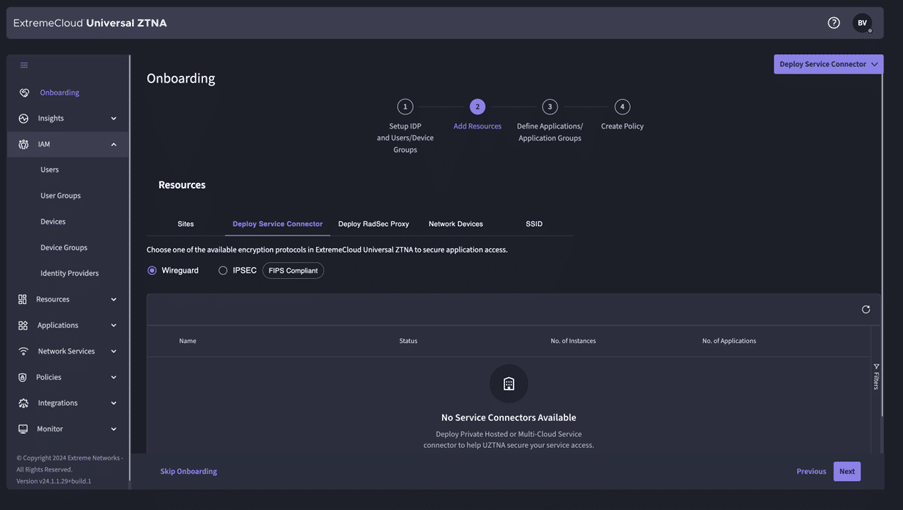The height and width of the screenshot is (510, 903).
Task: Go to onboarding step 3 circle
Action: click(549, 107)
